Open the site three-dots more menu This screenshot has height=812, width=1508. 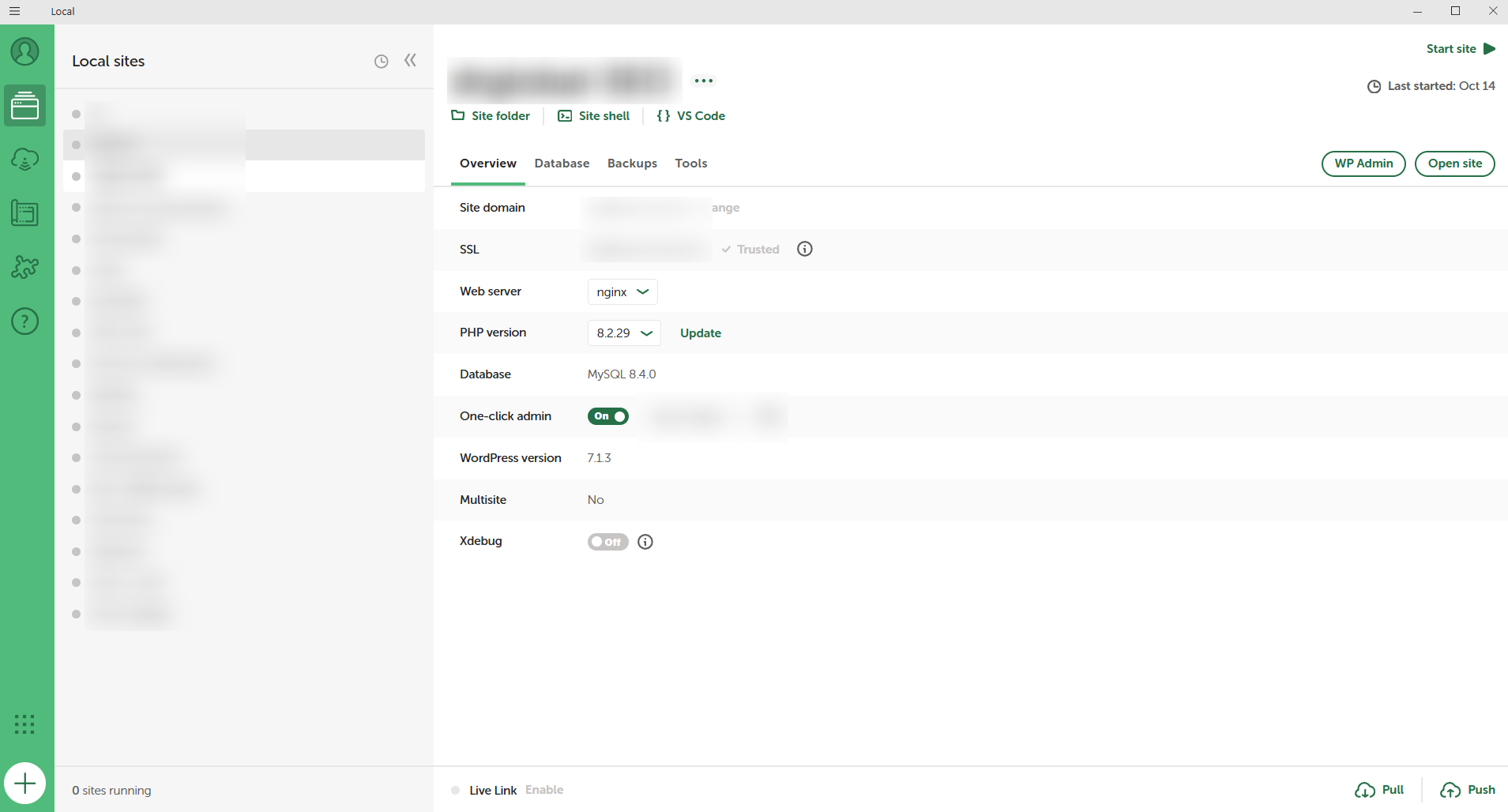pos(704,81)
